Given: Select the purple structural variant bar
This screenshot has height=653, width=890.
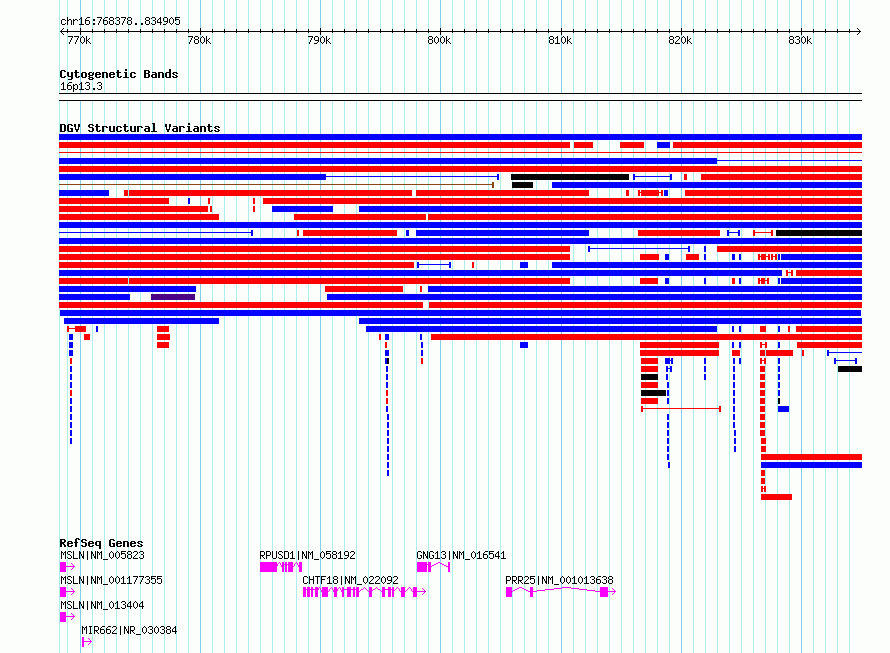Looking at the screenshot, I should click(173, 297).
